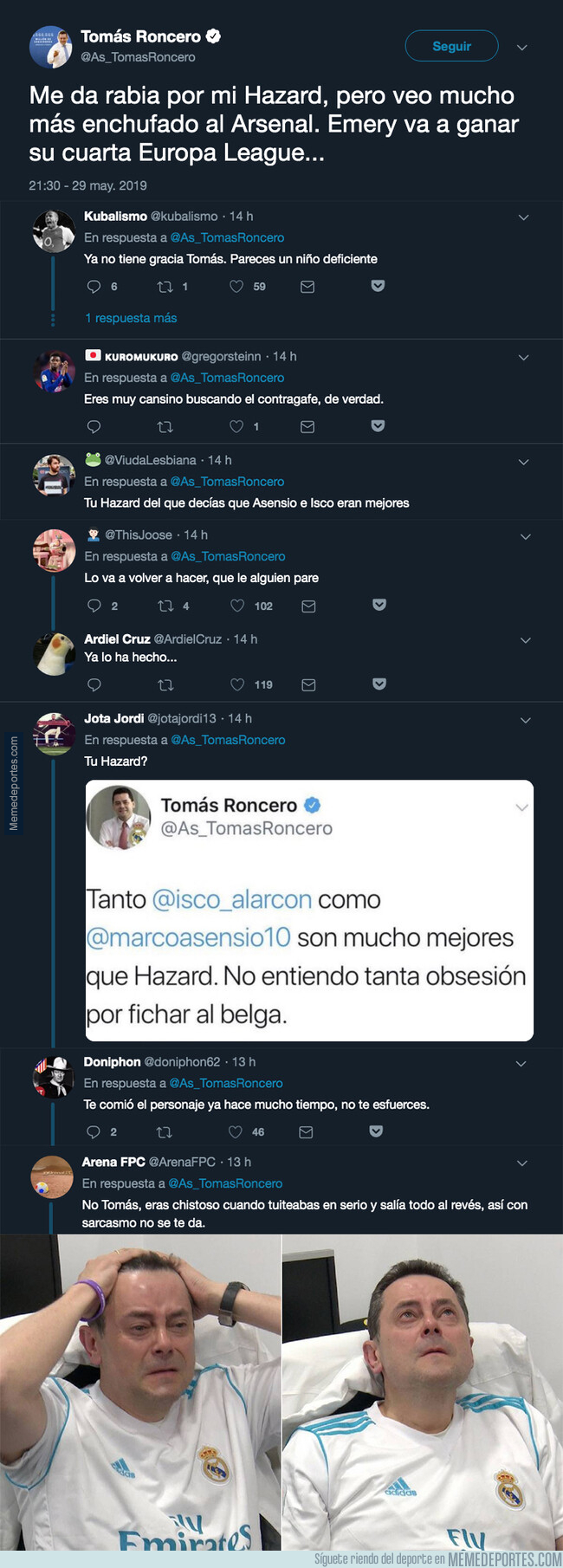This screenshot has height=1568, width=563.
Task: Reply to Kubalismo's comment
Action: tap(94, 288)
